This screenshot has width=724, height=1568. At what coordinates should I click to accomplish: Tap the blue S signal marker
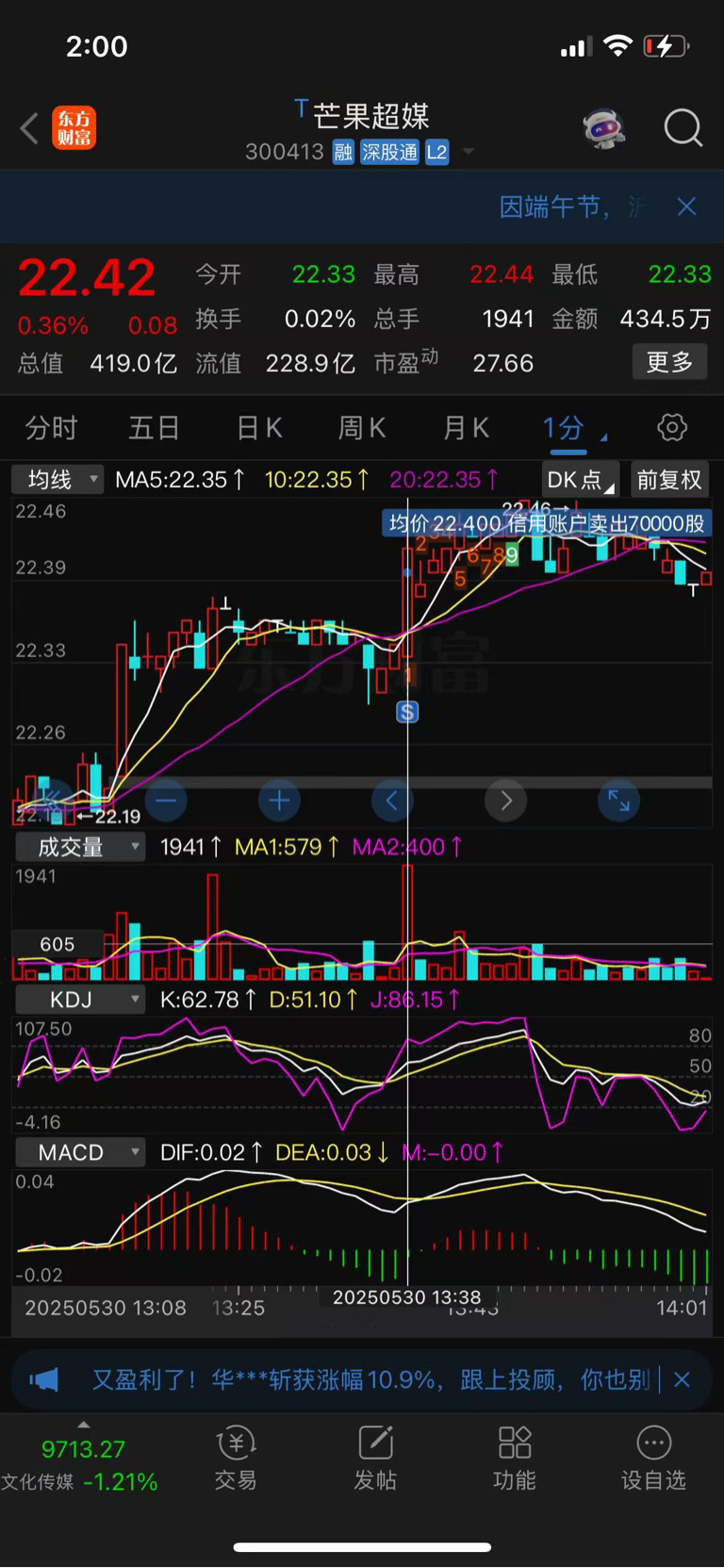pos(407,712)
